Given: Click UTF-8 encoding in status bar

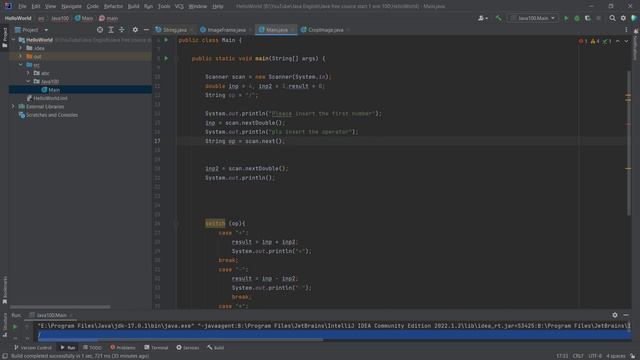Looking at the screenshot, I should click(x=595, y=356).
